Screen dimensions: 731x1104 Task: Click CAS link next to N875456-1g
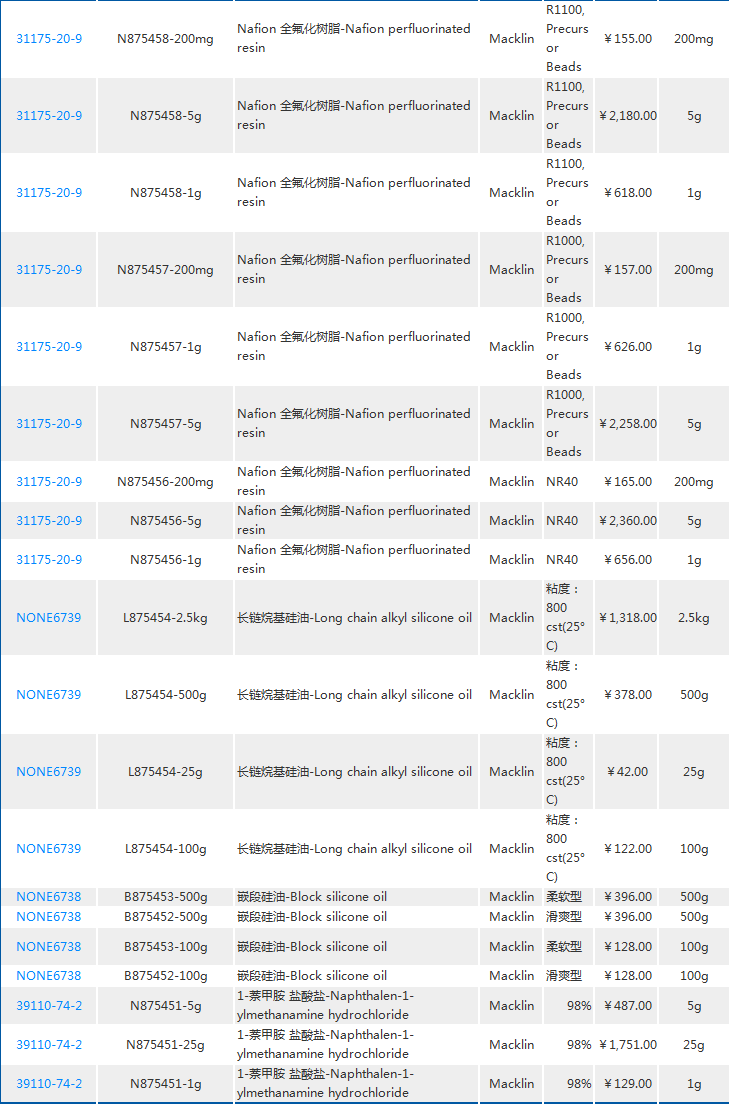(49, 560)
